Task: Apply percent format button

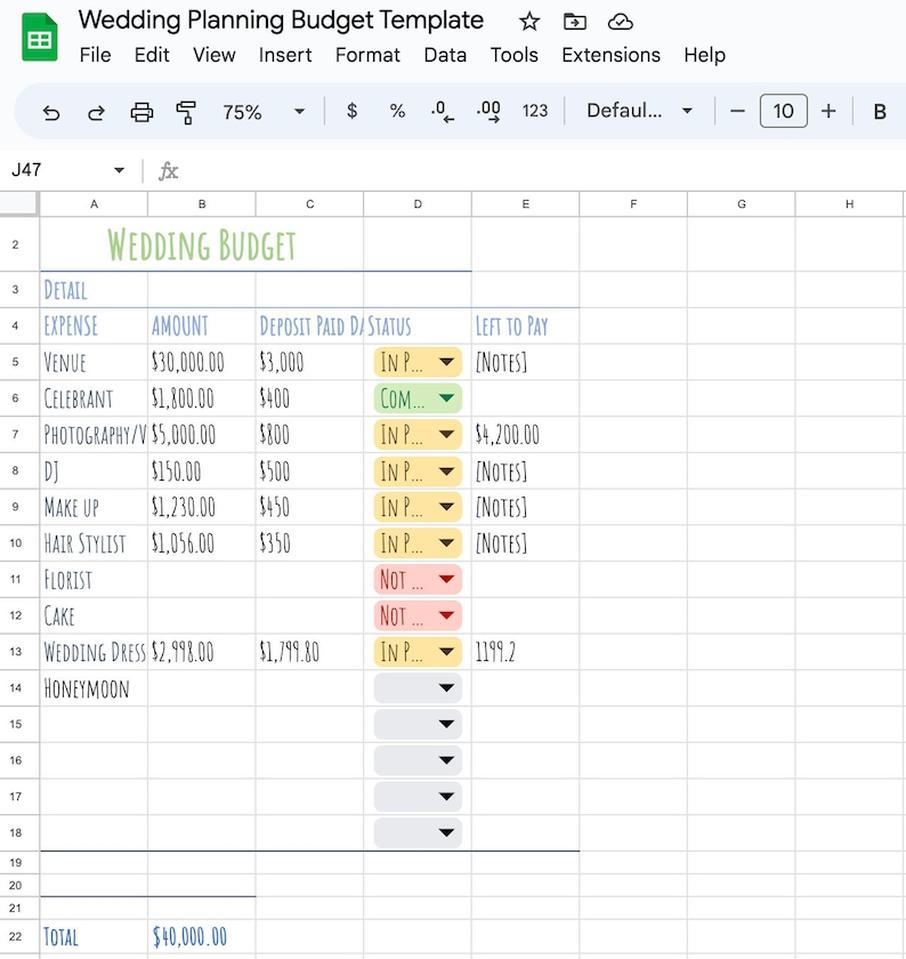Action: [397, 111]
